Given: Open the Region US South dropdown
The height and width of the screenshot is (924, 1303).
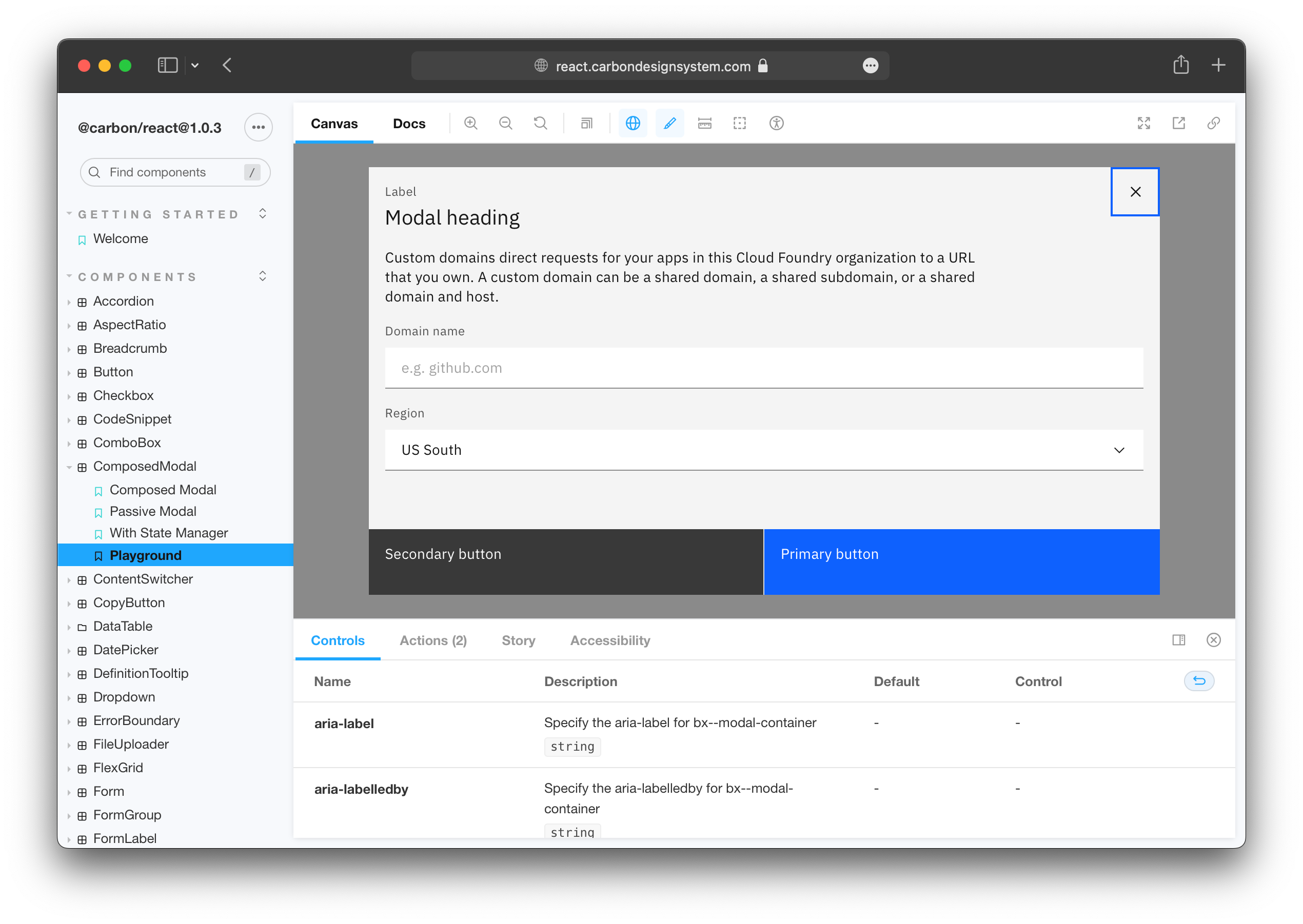Looking at the screenshot, I should tap(763, 450).
